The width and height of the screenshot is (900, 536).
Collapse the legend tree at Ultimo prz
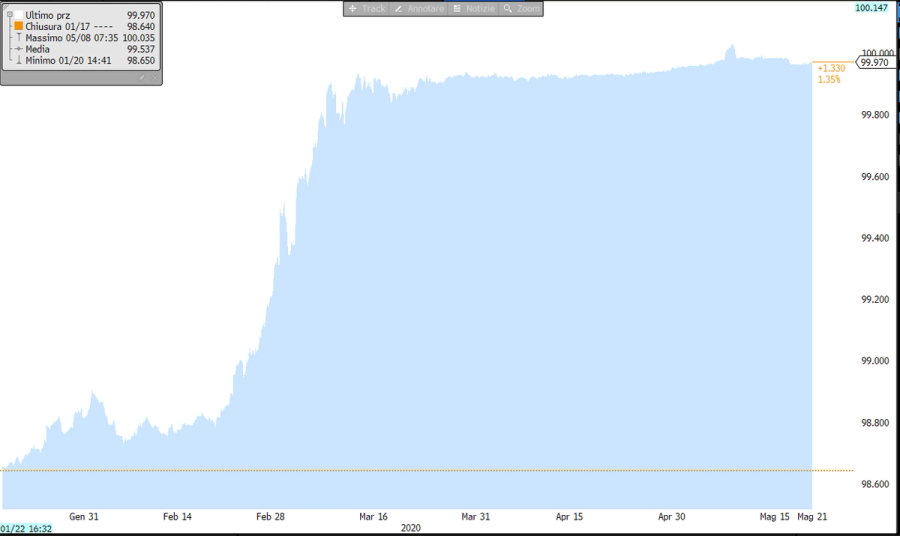coord(9,14)
